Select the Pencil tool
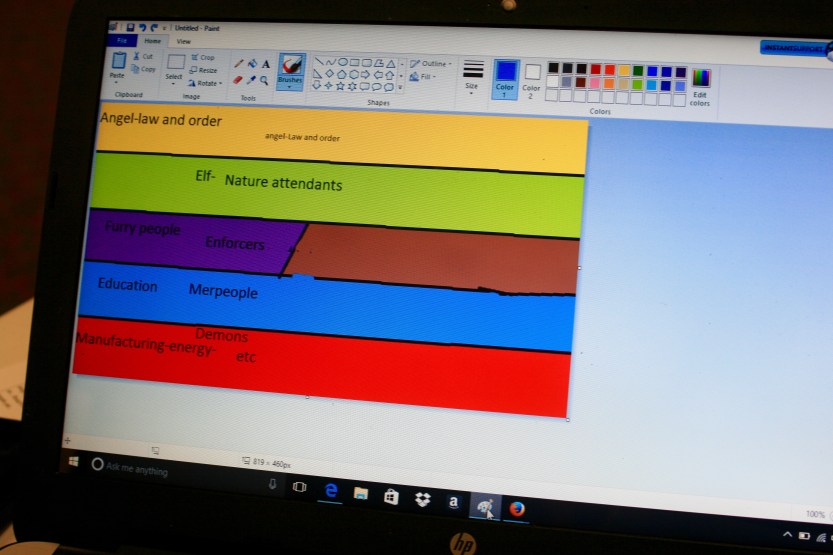The image size is (833, 555). pos(239,64)
